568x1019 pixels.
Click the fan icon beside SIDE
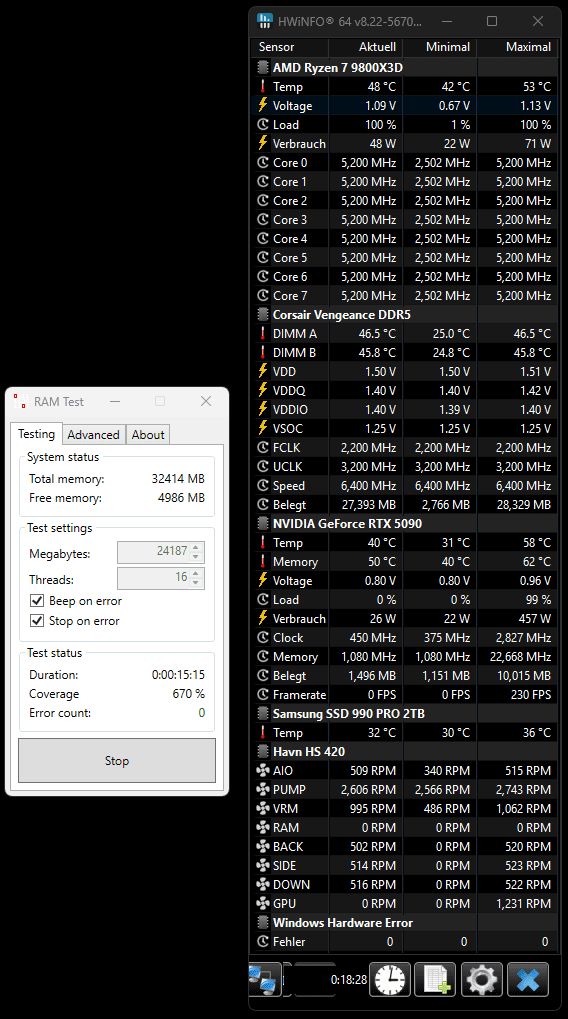tap(263, 865)
